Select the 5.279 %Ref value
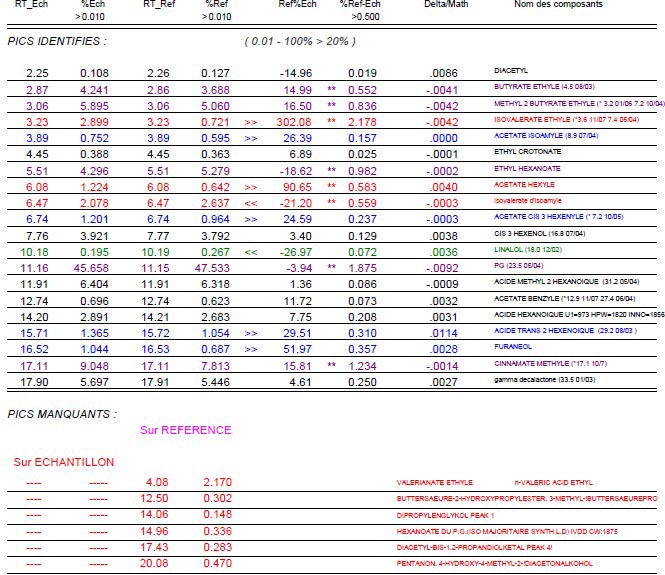Screen dimensions: 665x575 pyautogui.click(x=215, y=171)
